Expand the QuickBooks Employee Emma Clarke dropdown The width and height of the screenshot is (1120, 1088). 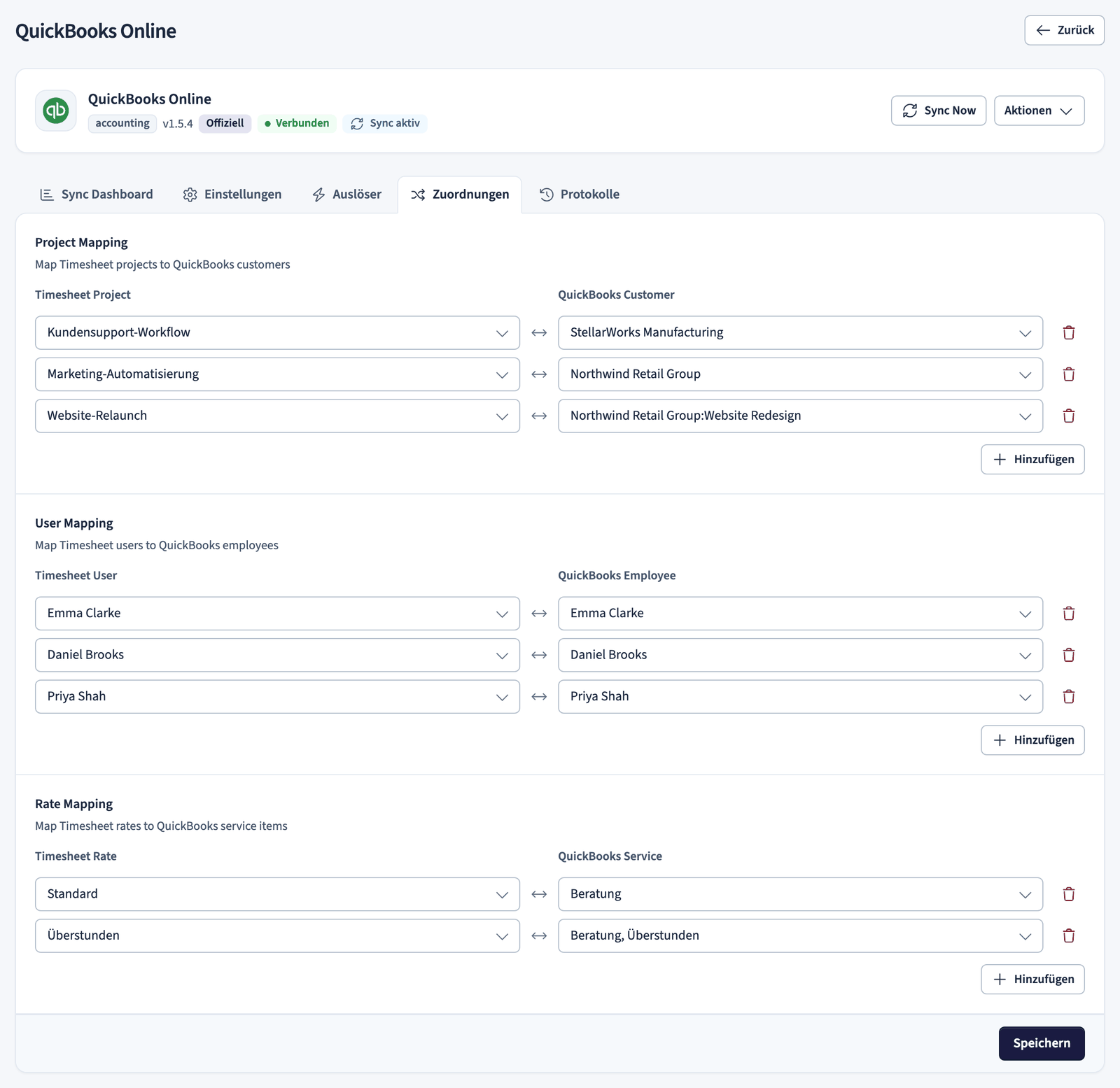pyautogui.click(x=800, y=614)
